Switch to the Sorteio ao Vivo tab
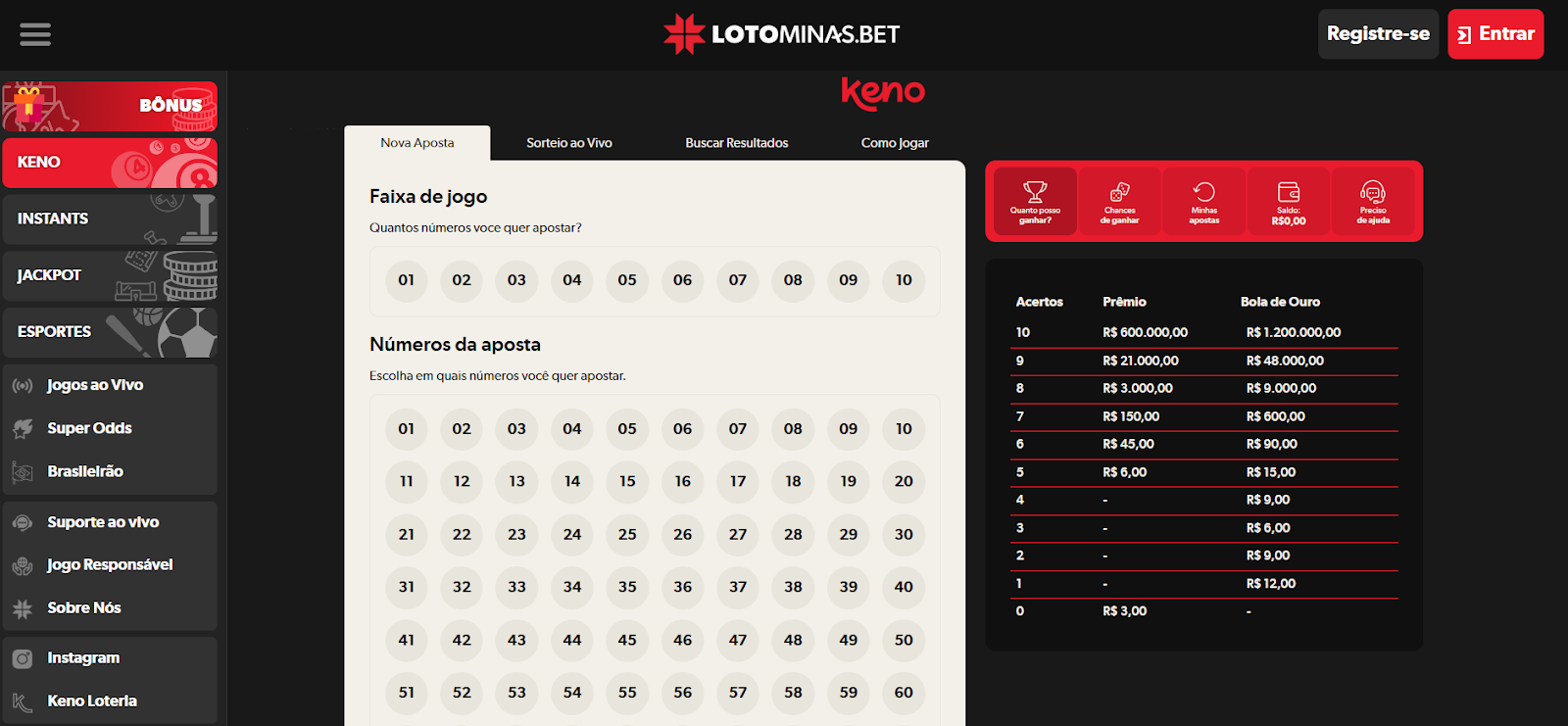Screen dimensions: 1568x726 (569, 143)
